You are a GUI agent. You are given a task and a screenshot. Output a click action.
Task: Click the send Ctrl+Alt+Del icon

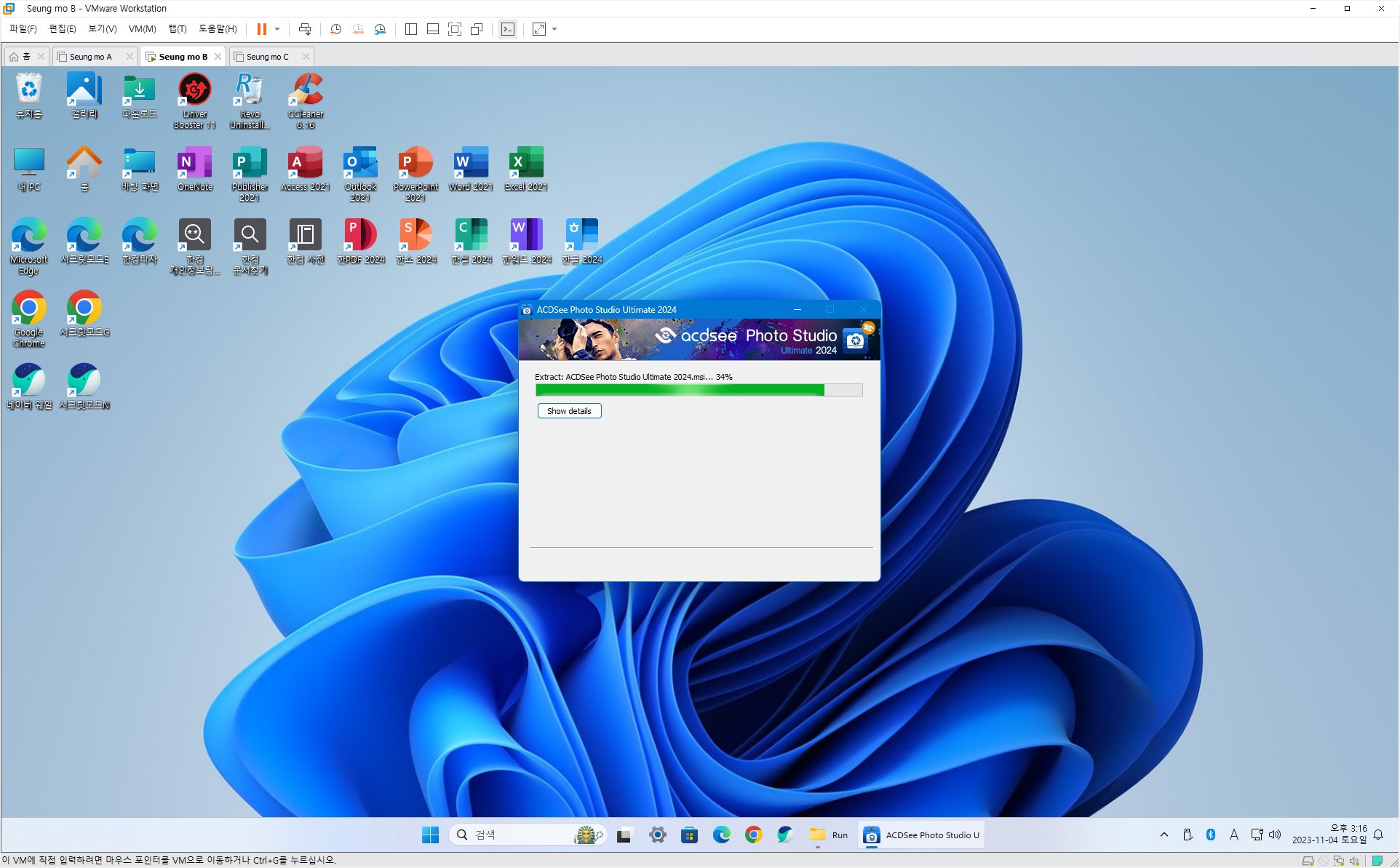(x=305, y=29)
